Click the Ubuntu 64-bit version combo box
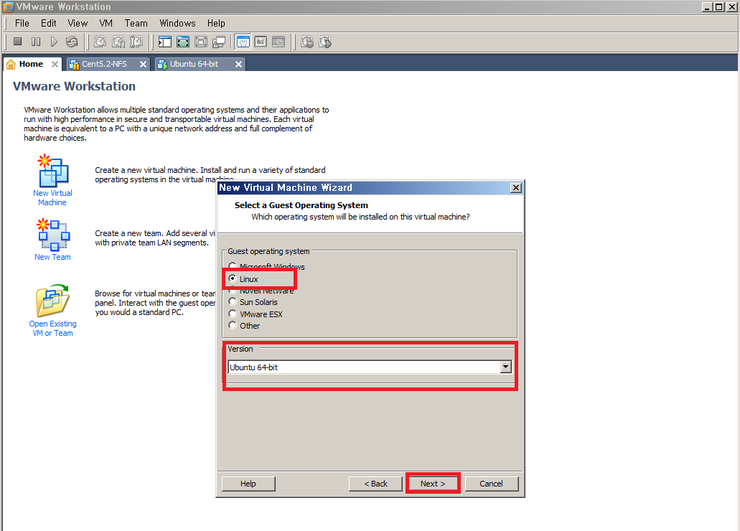The height and width of the screenshot is (531, 740). tap(370, 367)
